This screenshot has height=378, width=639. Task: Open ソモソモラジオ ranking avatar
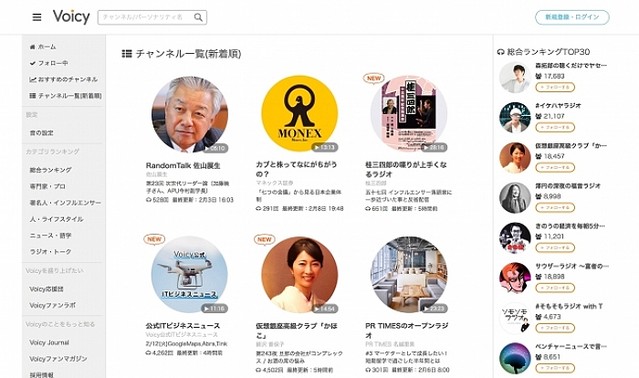pos(515,318)
